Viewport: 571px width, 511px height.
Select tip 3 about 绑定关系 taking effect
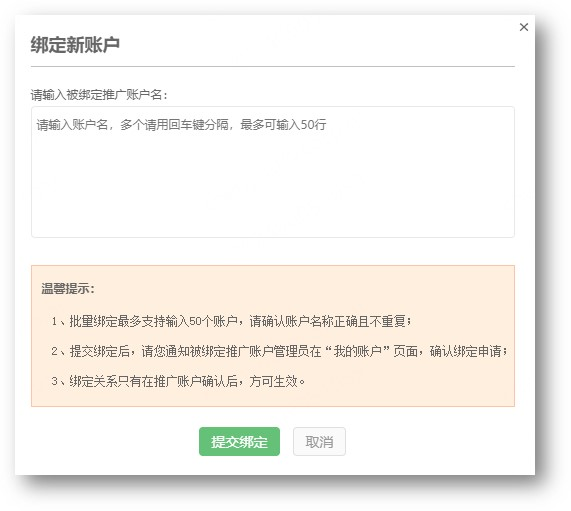(x=178, y=381)
